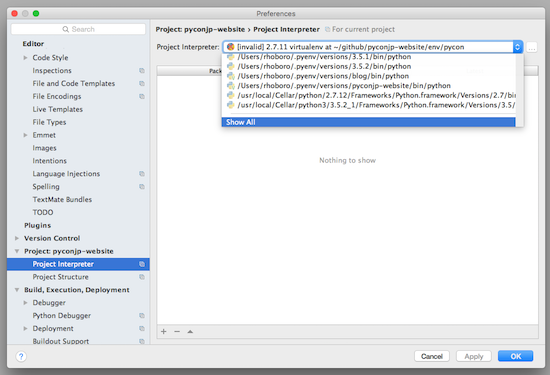Click Project: pyconjp-website breadcrumb
The height and width of the screenshot is (375, 550).
pyautogui.click(x=200, y=29)
